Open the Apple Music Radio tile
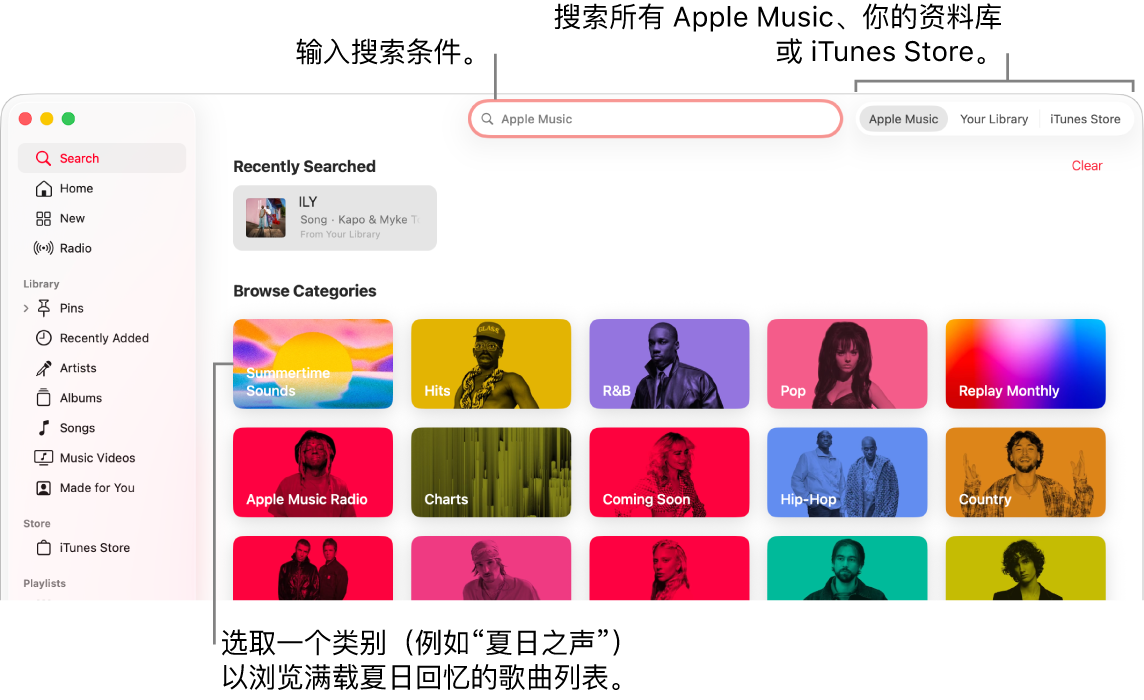The height and width of the screenshot is (700, 1144). 313,472
